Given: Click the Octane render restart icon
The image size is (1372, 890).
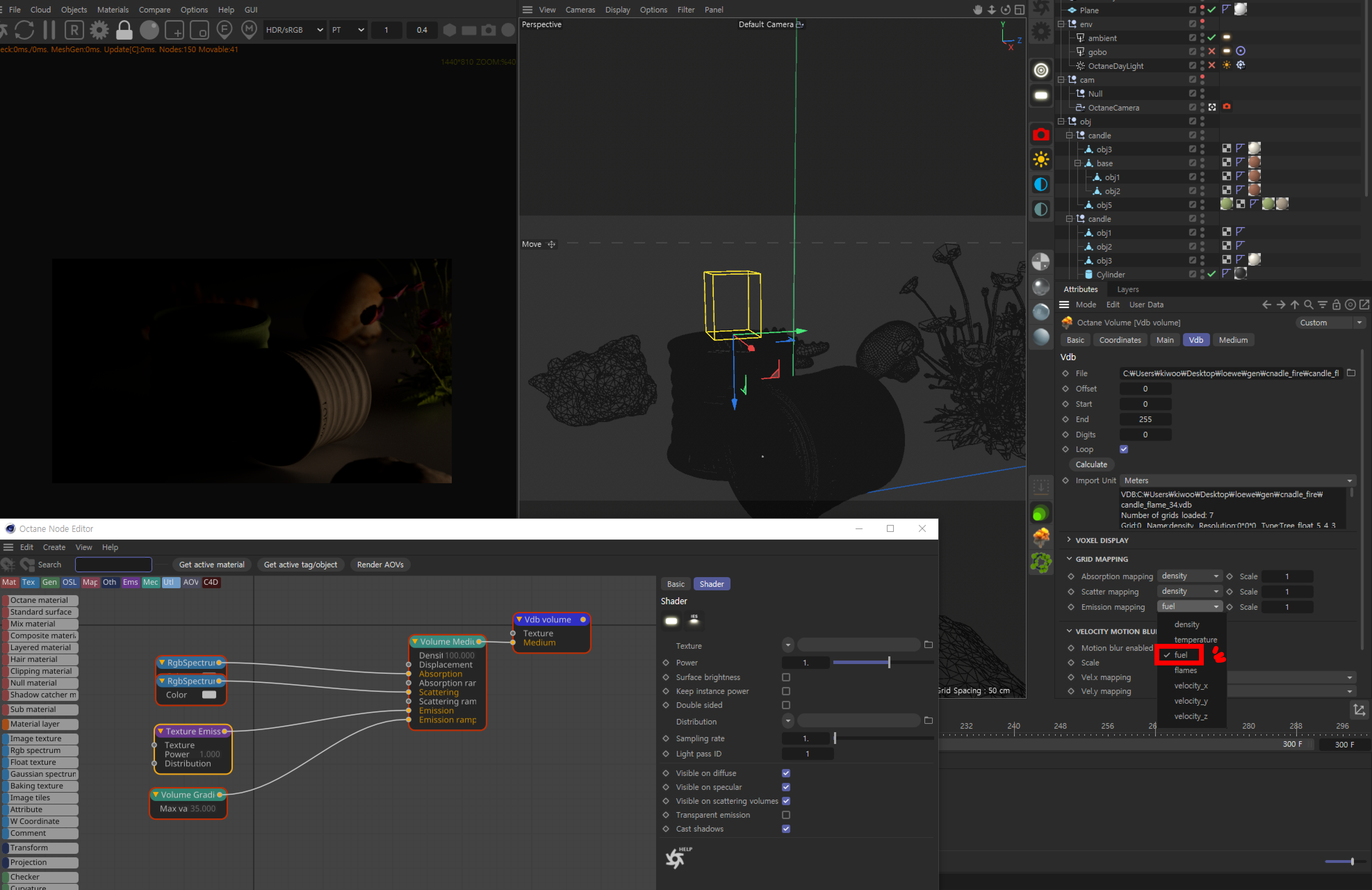Looking at the screenshot, I should 24,30.
